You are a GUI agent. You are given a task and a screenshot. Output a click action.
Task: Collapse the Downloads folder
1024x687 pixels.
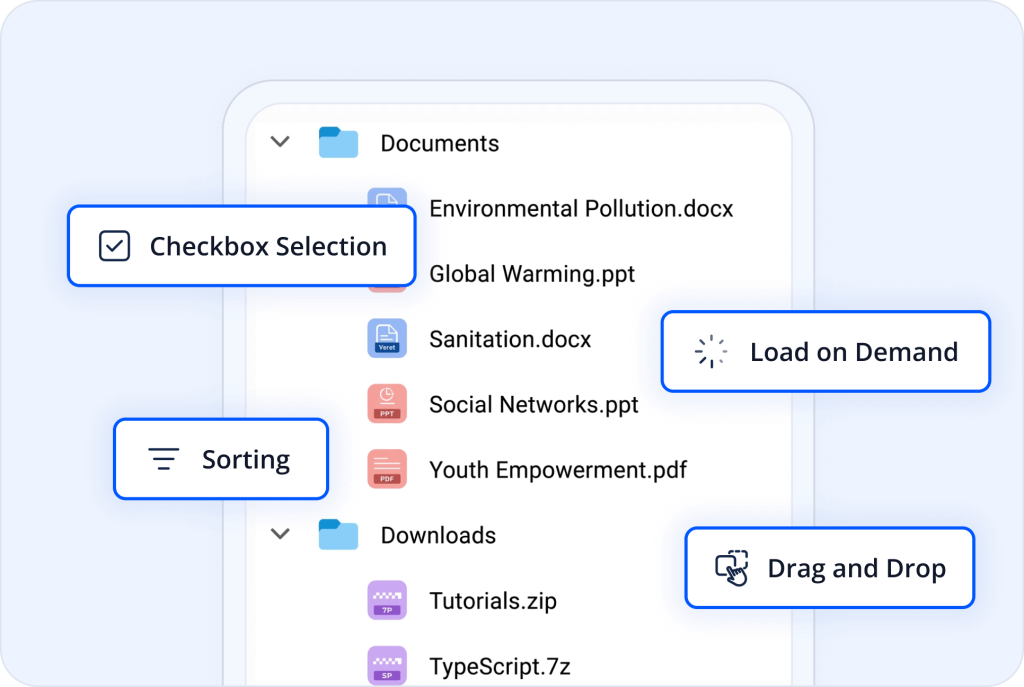[280, 534]
